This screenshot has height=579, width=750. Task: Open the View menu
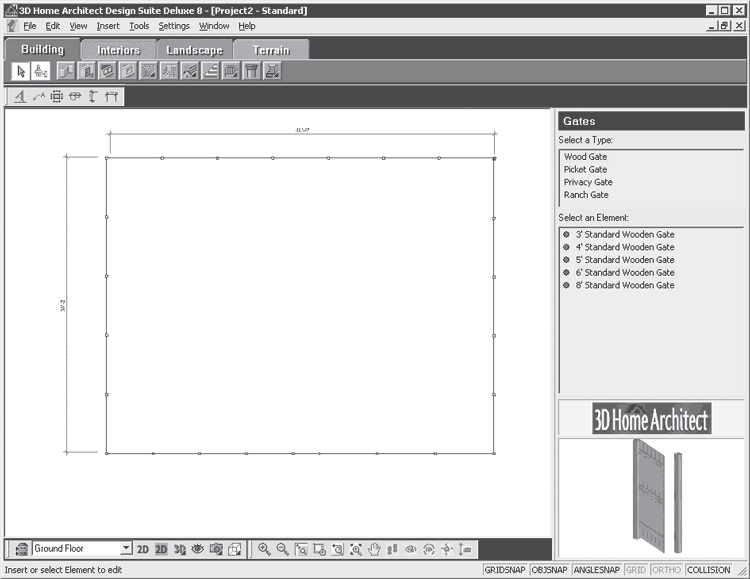tap(78, 26)
